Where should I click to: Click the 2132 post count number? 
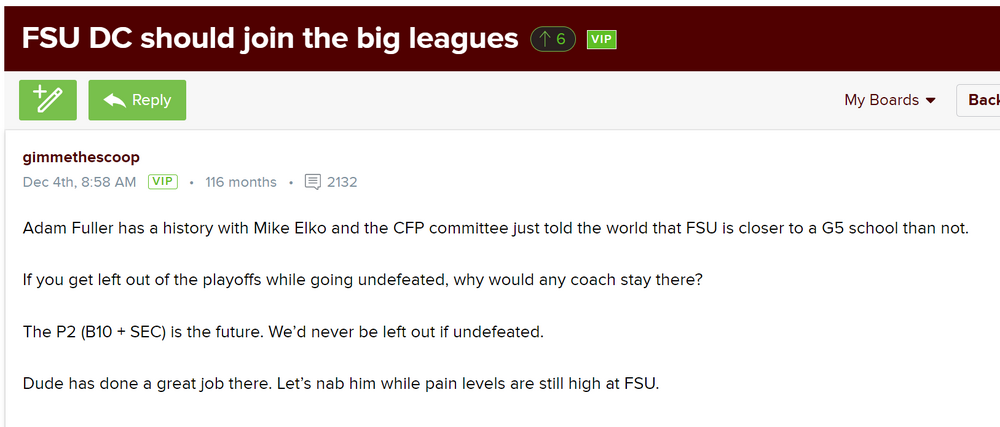point(342,182)
